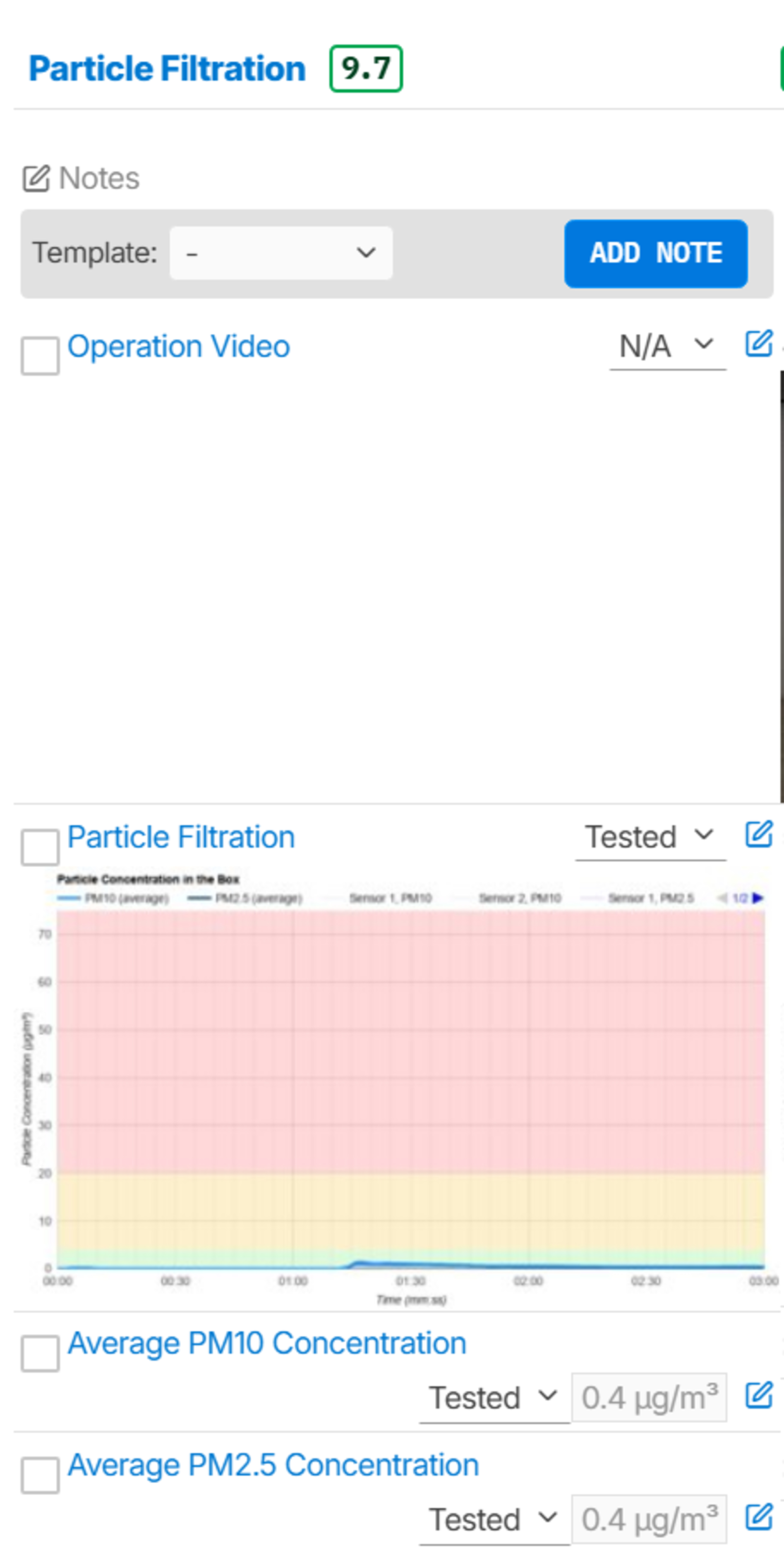Open the Template dropdown
This screenshot has height=1551, width=784.
(x=281, y=253)
